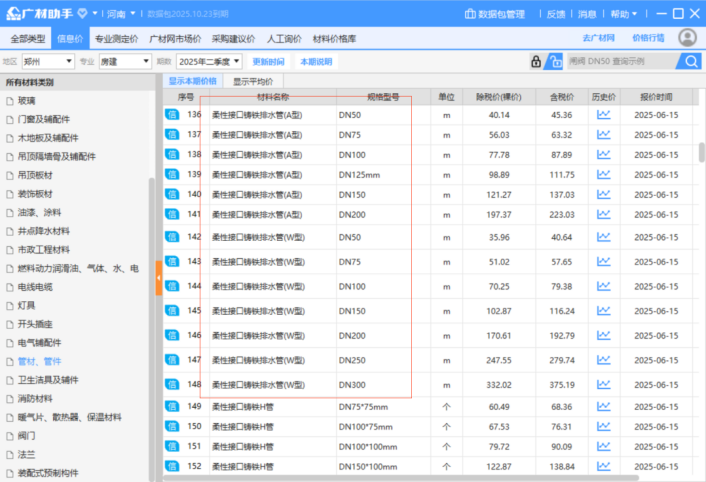Click the lock icon beside the search box
Viewport: 706px width, 482px height.
[x=536, y=62]
